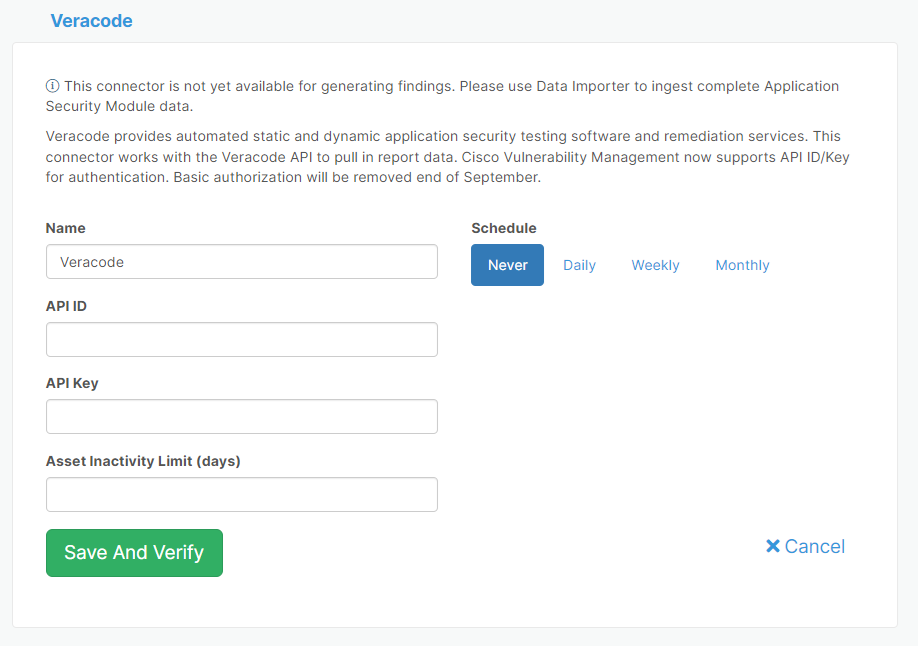Open the Veracode heading link

click(91, 20)
